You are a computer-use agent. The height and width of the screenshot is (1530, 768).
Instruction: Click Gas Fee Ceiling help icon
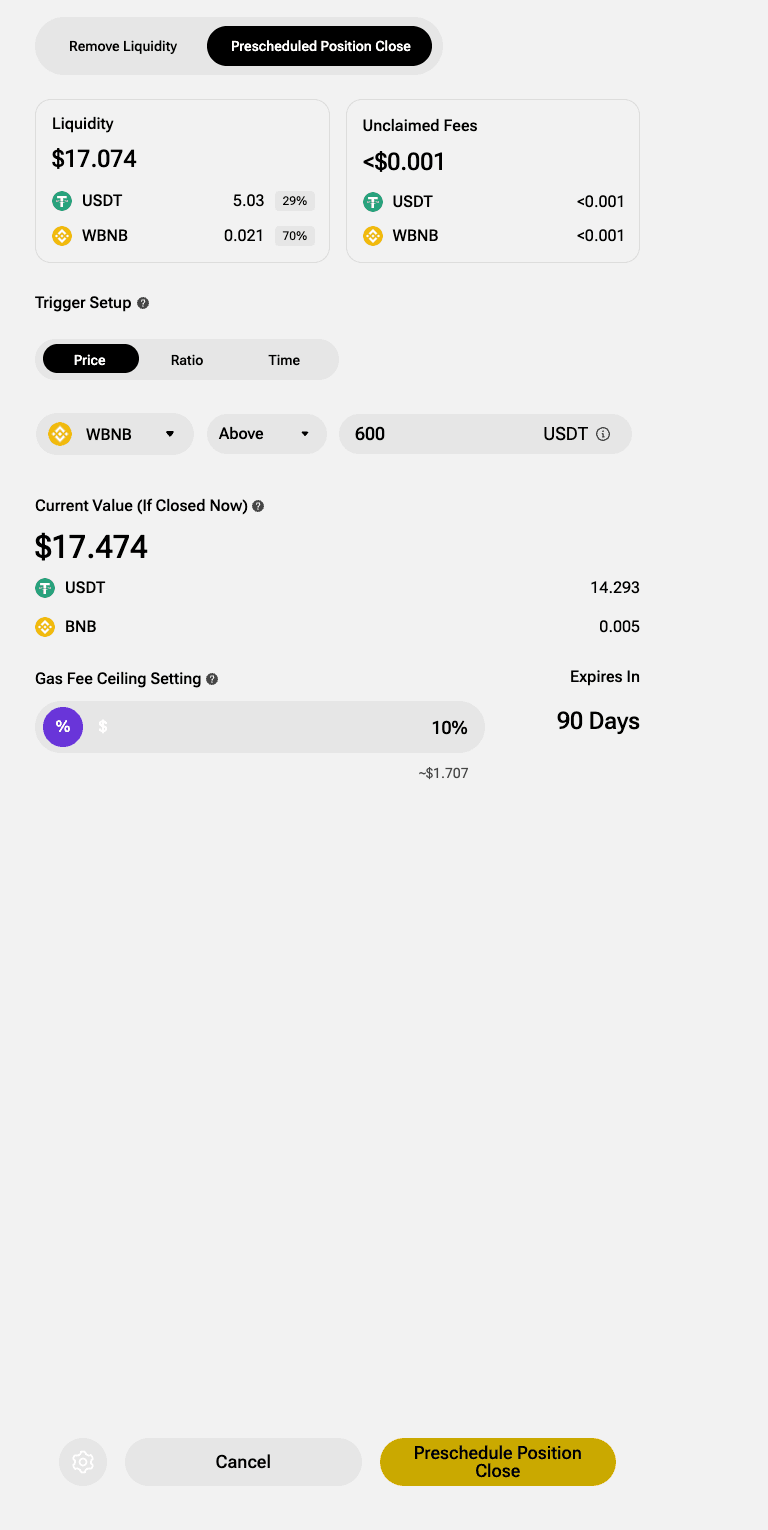(212, 679)
